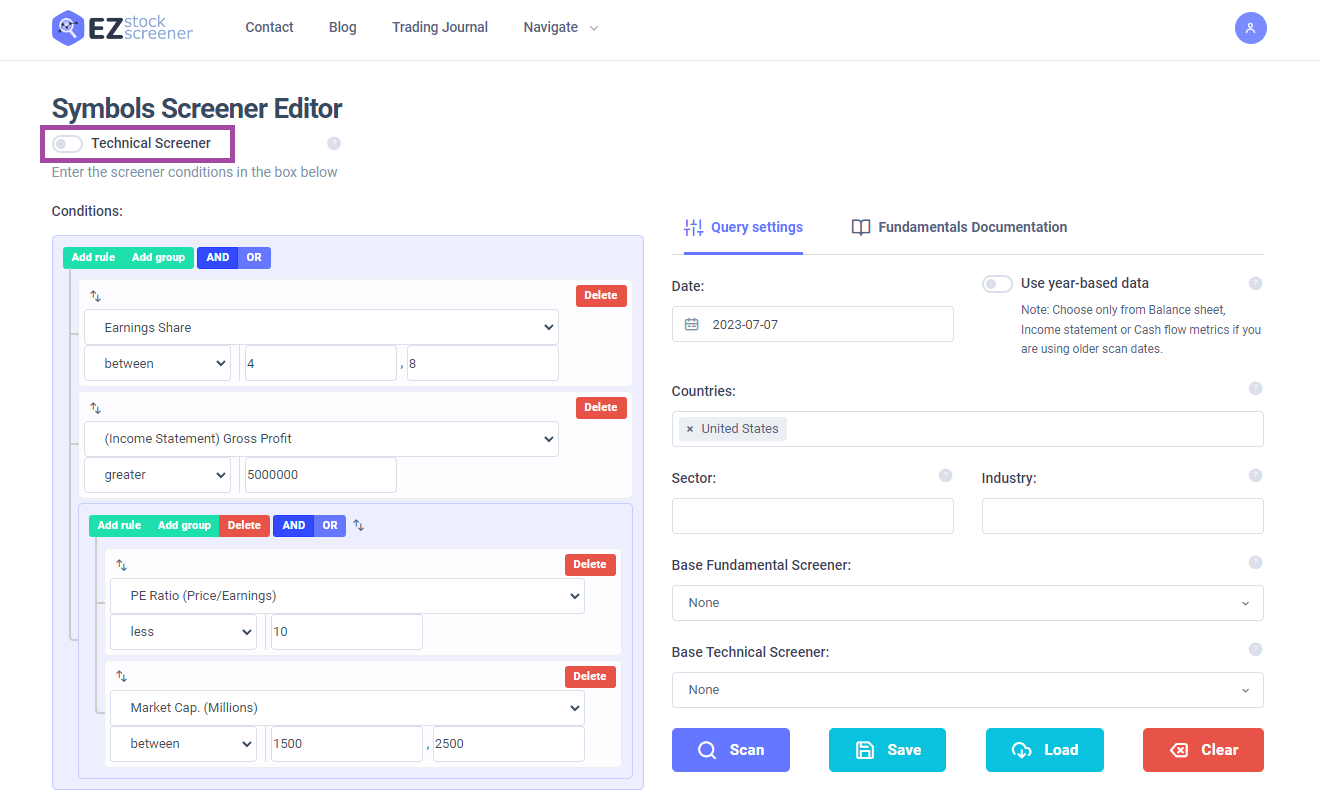
Task: Switch to Fundamentals Documentation tab
Action: click(959, 227)
